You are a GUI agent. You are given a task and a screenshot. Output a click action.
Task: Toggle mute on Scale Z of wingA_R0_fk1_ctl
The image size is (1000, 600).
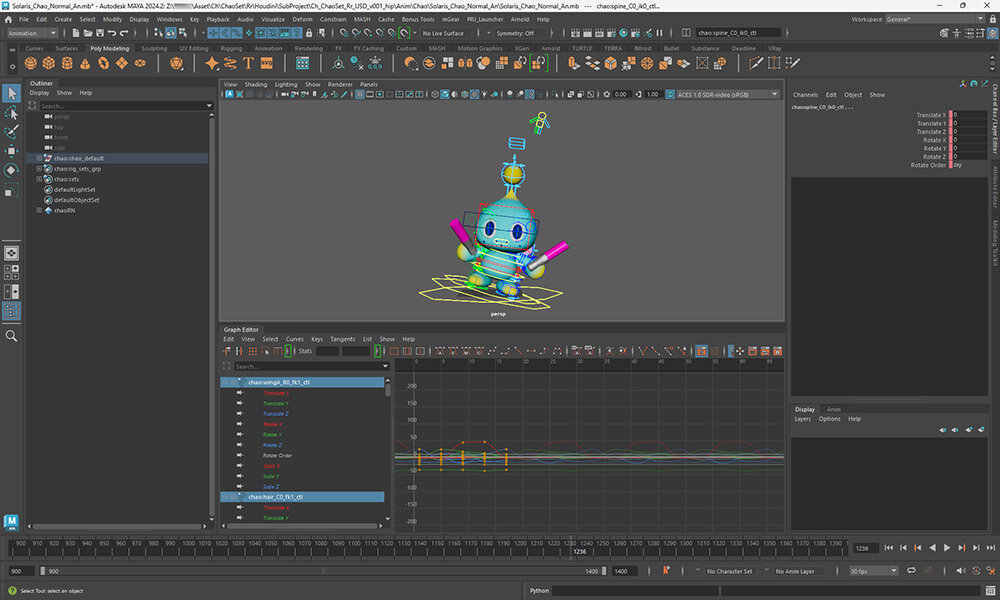240,487
